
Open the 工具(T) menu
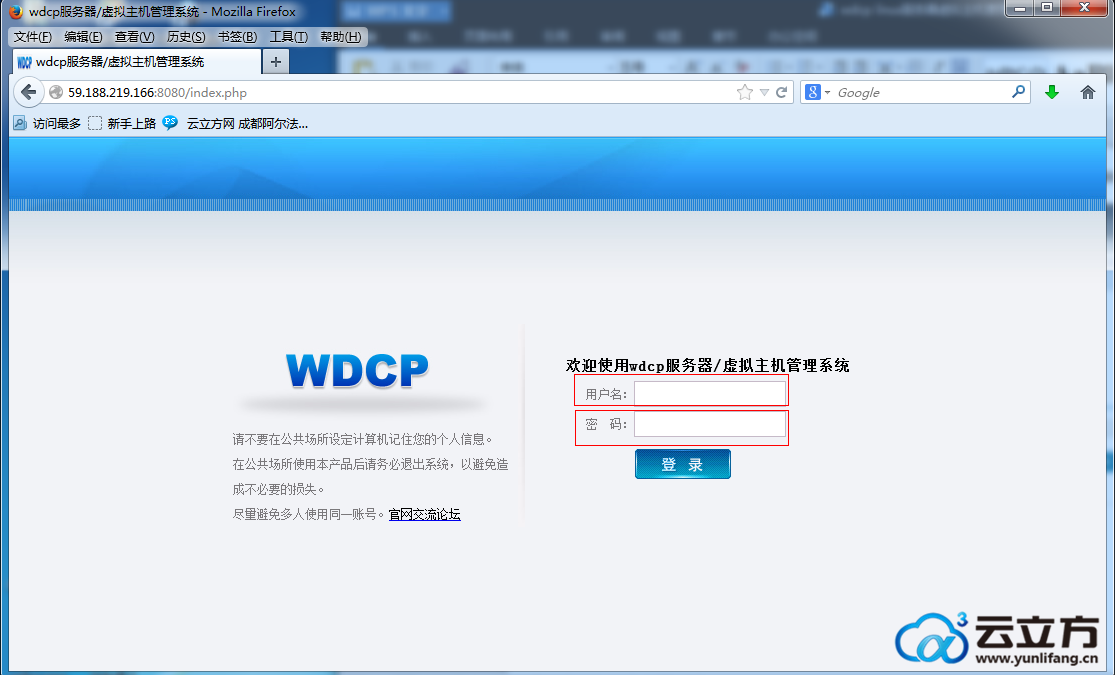289,37
